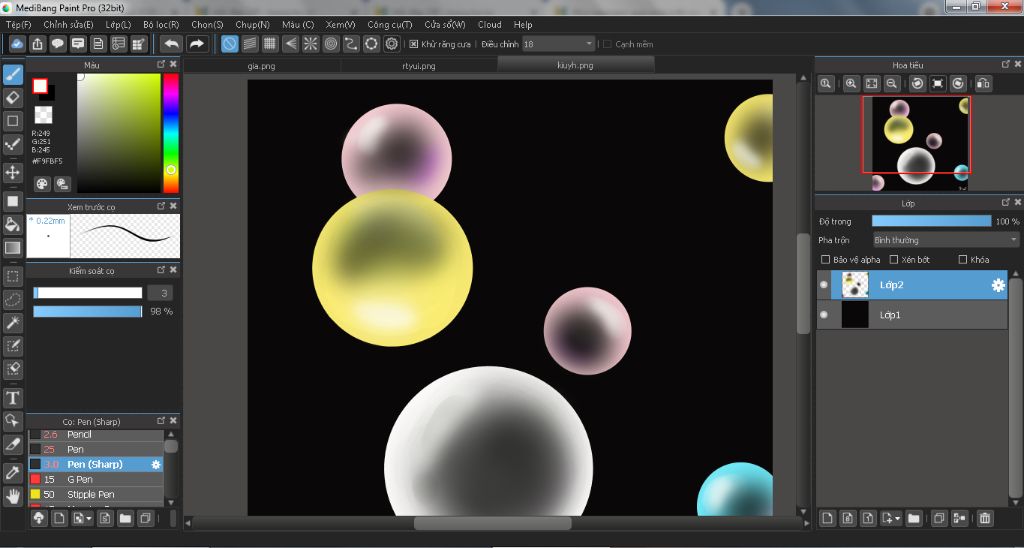Select the Text tool
This screenshot has height=548, width=1024.
click(12, 398)
